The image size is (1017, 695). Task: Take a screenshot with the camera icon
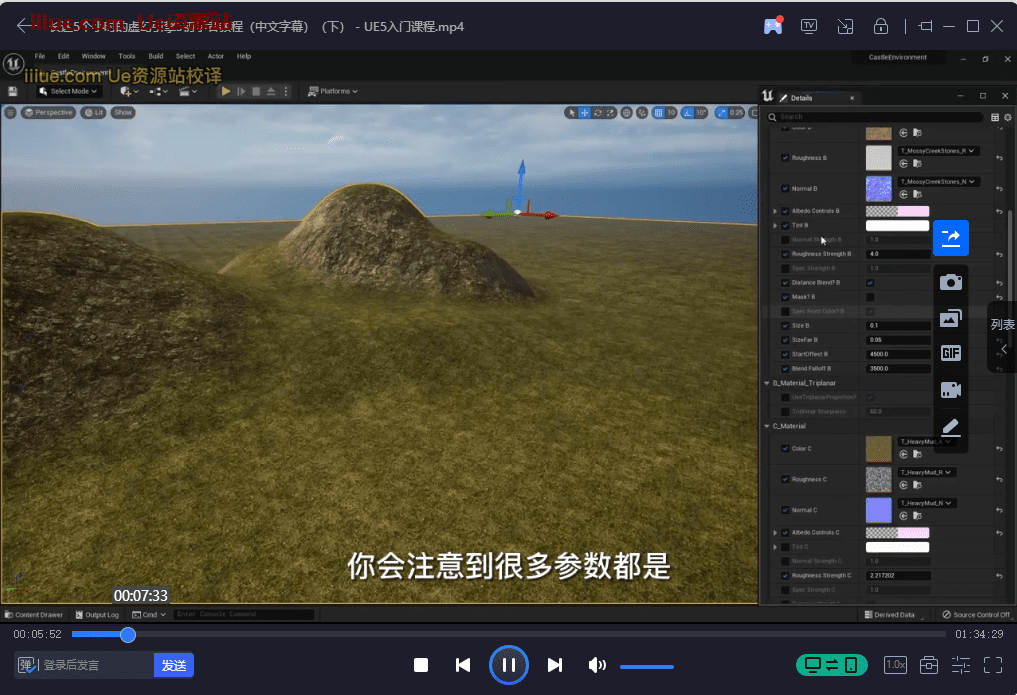951,282
